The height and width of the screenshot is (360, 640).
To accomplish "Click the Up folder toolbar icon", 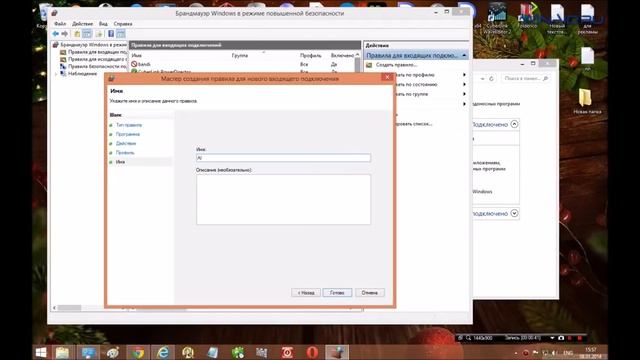I will pyautogui.click(x=77, y=34).
